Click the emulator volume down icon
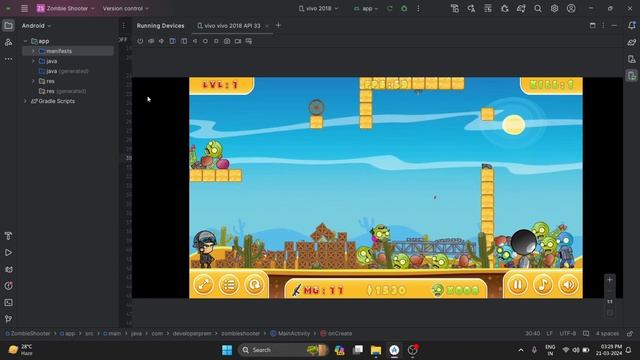The image size is (640, 360). coord(162,41)
